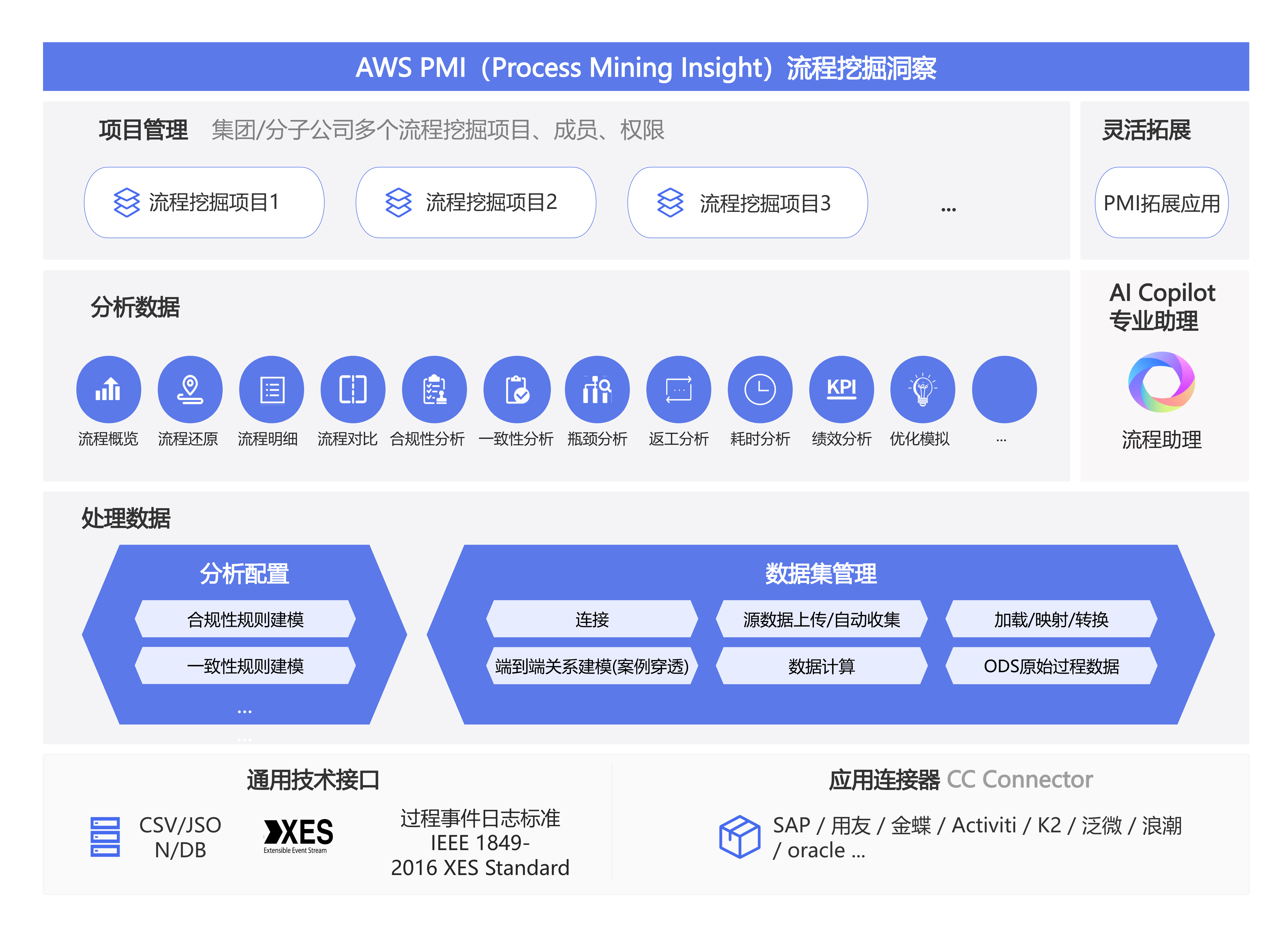Open 源数据上传/自动收集 button

821,619
